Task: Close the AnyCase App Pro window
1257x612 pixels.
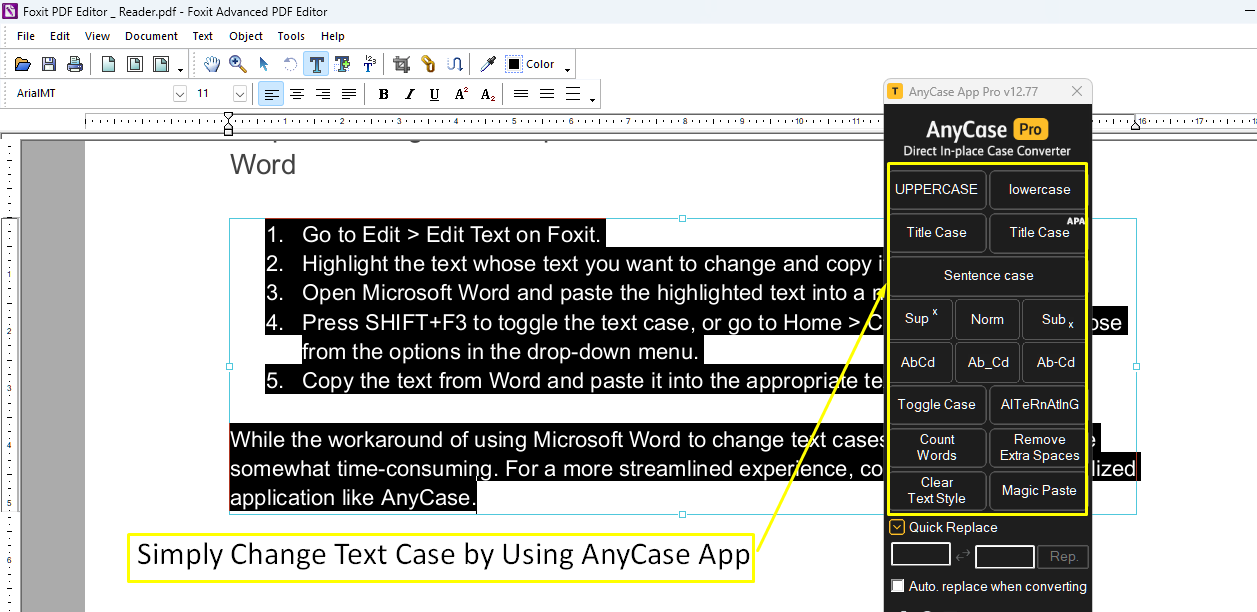Action: (x=1077, y=91)
